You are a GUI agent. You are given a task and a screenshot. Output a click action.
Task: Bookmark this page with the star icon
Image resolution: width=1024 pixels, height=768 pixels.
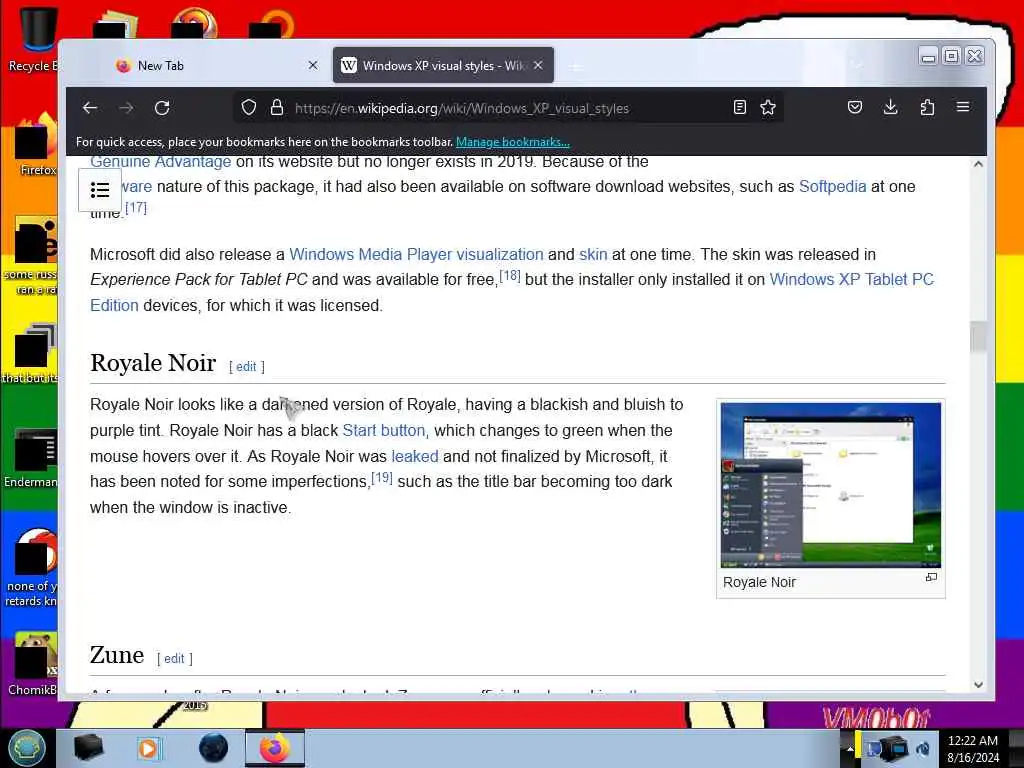click(768, 107)
